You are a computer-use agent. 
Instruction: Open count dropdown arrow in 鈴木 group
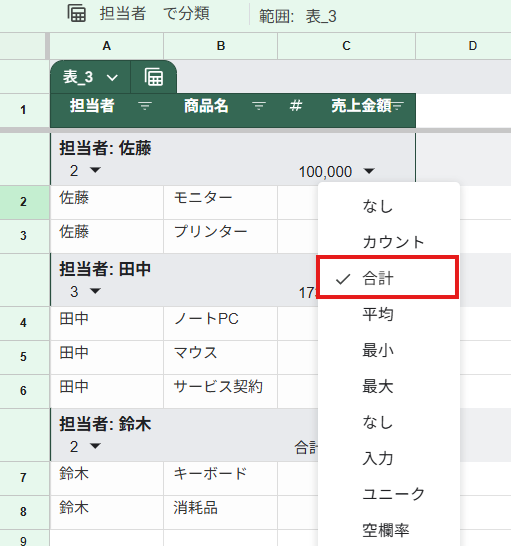tap(95, 446)
